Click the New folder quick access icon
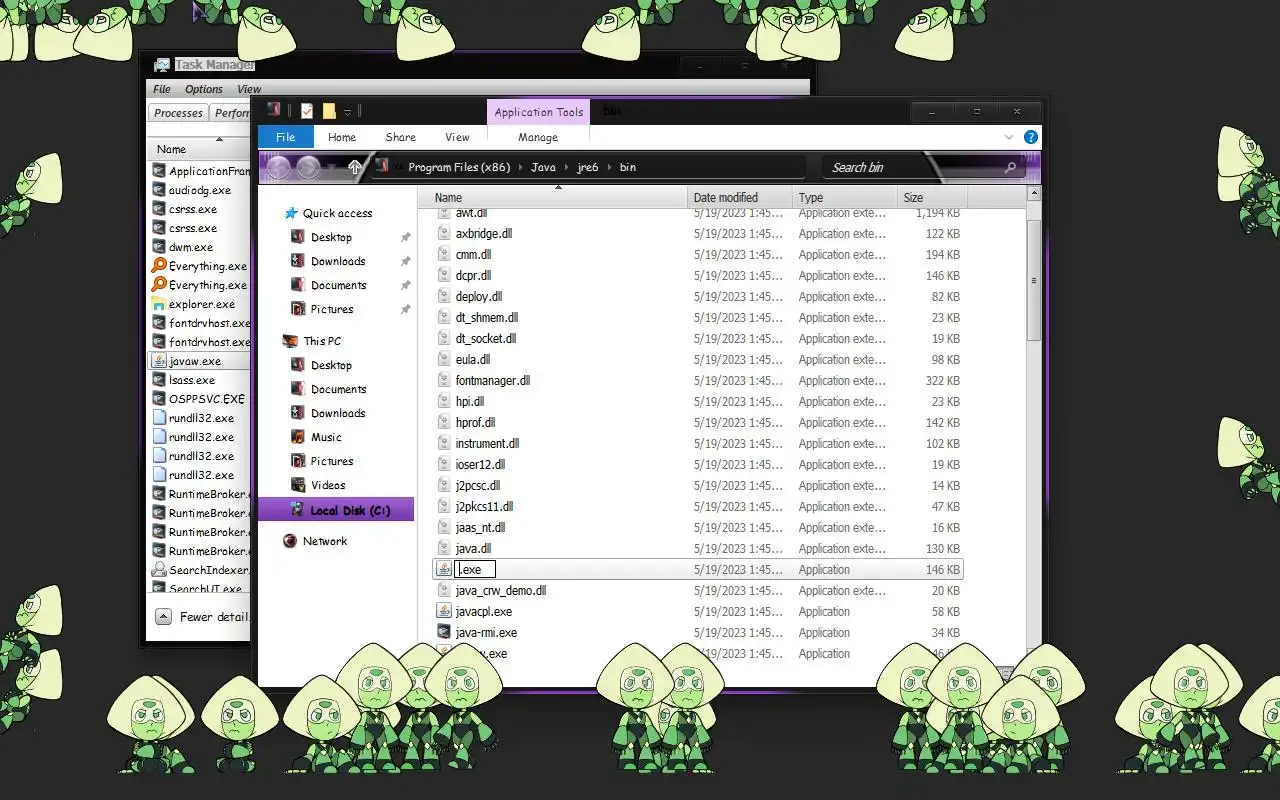Viewport: 1280px width, 800px height. 328,111
